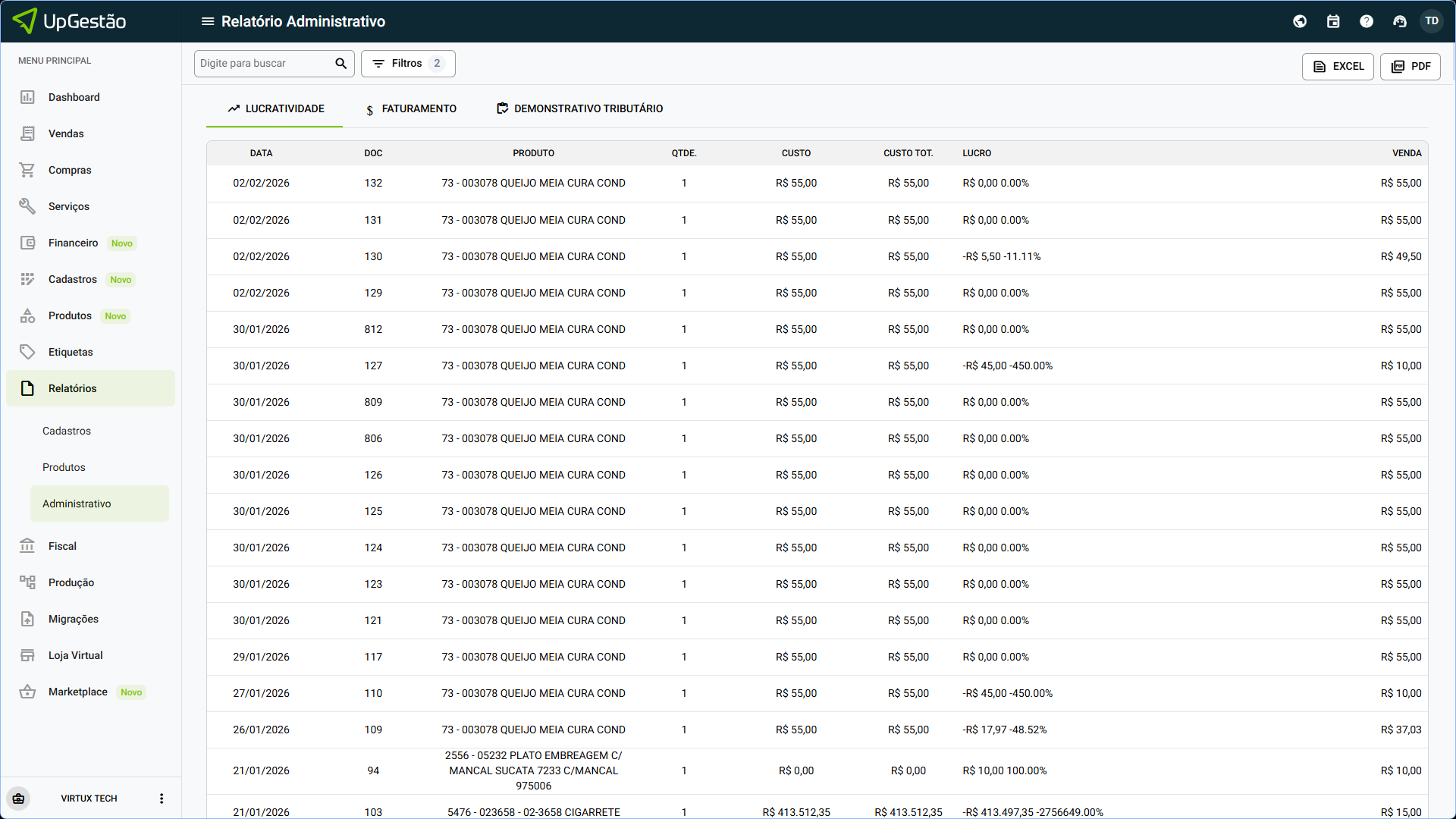Expand the Fiscal menu item
The width and height of the screenshot is (1456, 819).
click(x=62, y=546)
